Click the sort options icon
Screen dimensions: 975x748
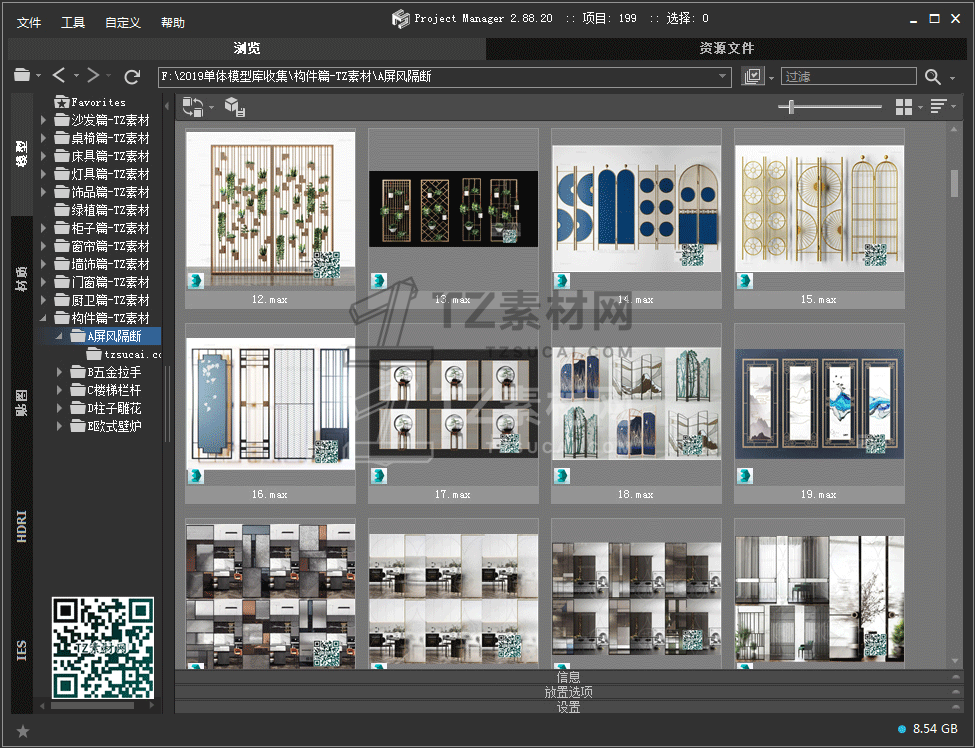coord(938,107)
